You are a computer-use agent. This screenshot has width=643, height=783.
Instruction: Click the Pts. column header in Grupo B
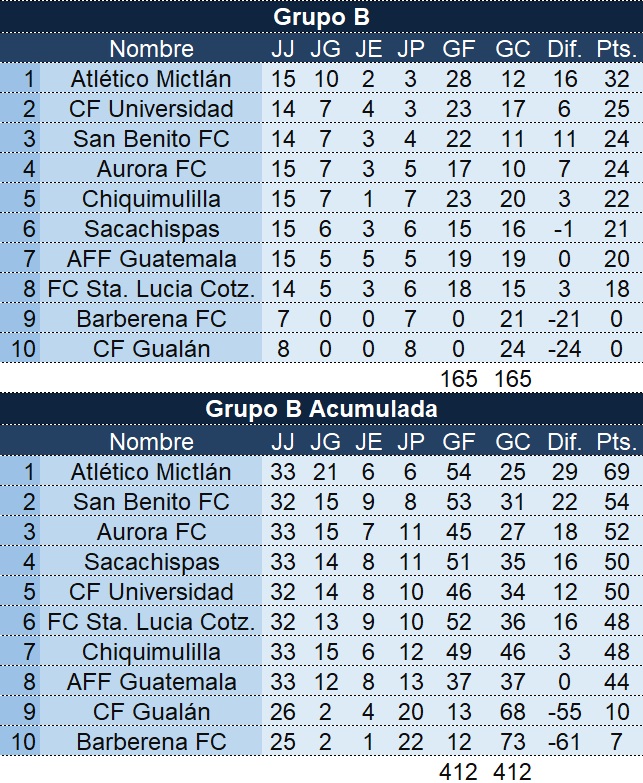tap(617, 48)
